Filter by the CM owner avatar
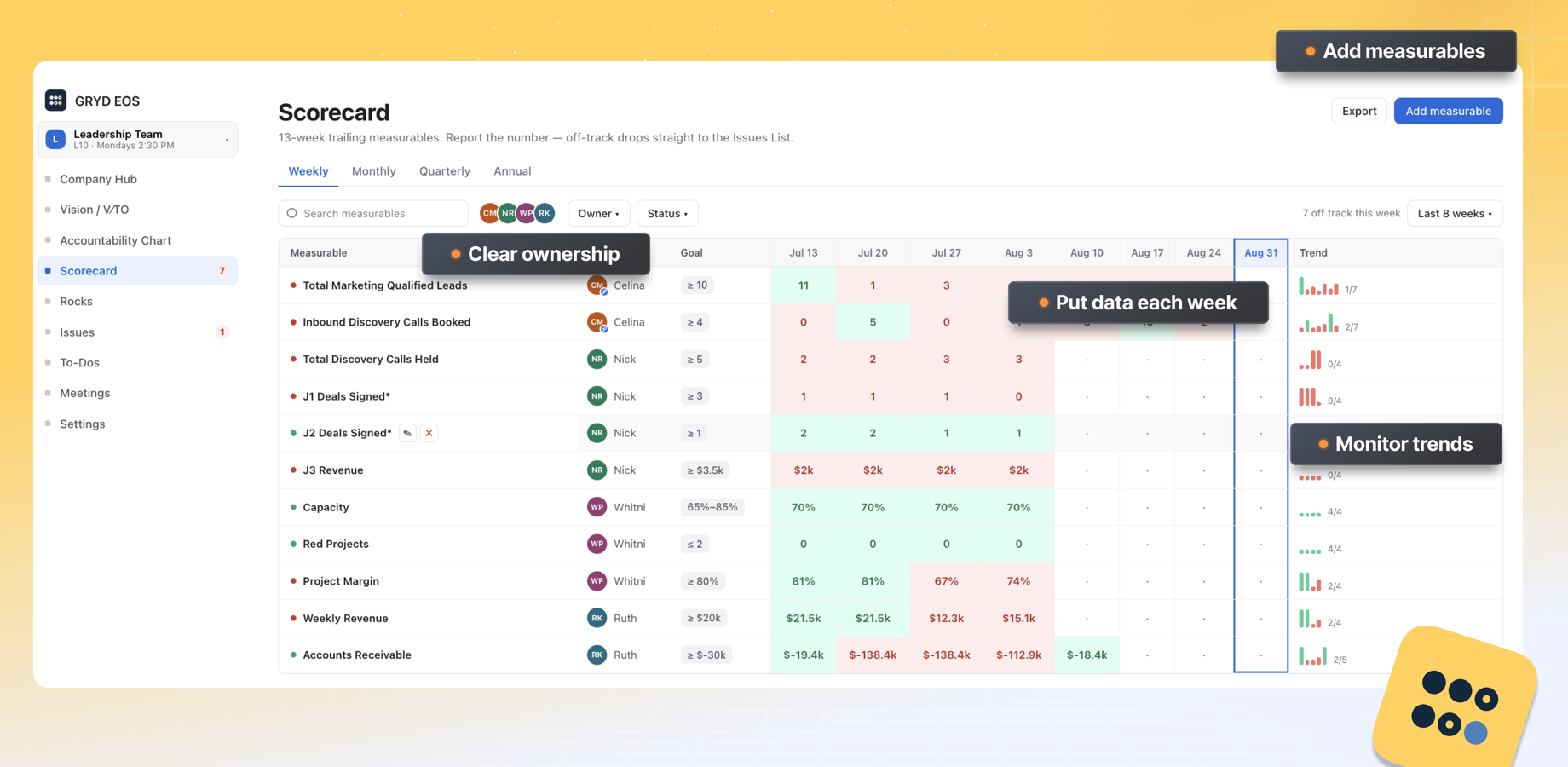 point(489,213)
